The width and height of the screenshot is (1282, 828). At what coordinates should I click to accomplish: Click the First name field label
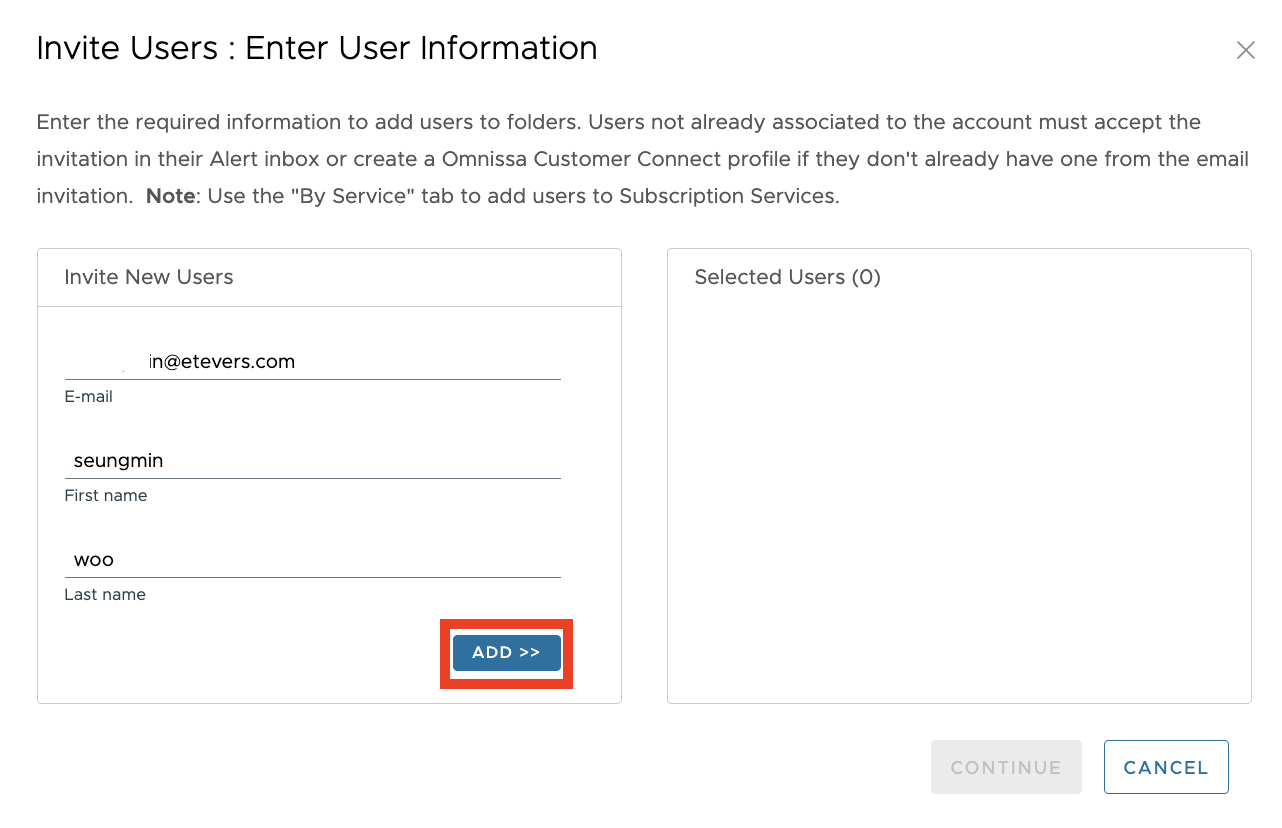[105, 496]
